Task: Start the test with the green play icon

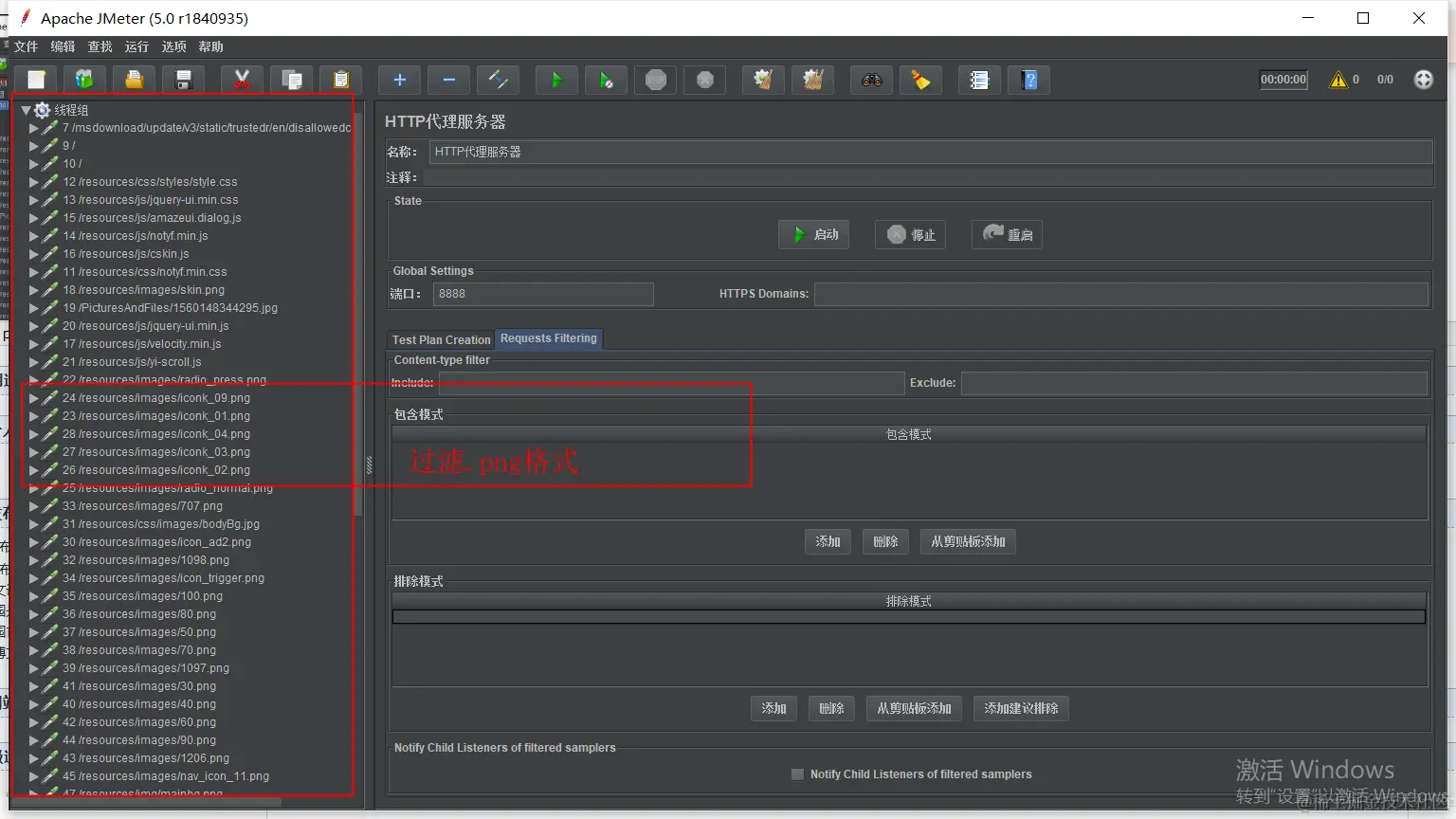Action: tap(557, 81)
